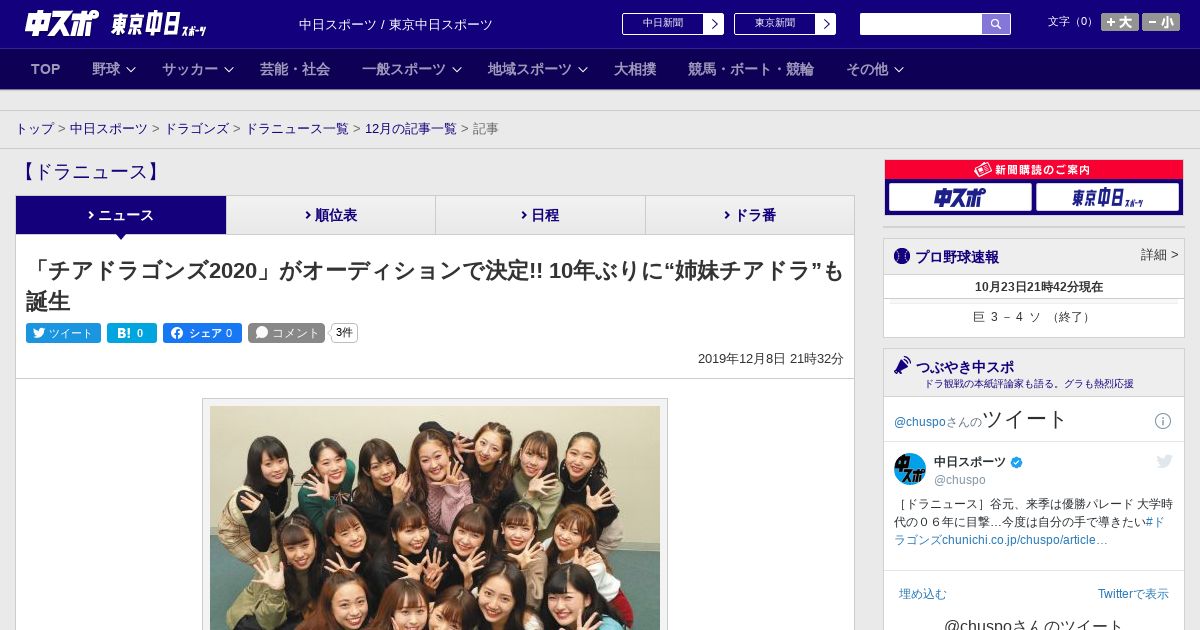
Task: Click the 埋め込む link
Action: point(922,594)
